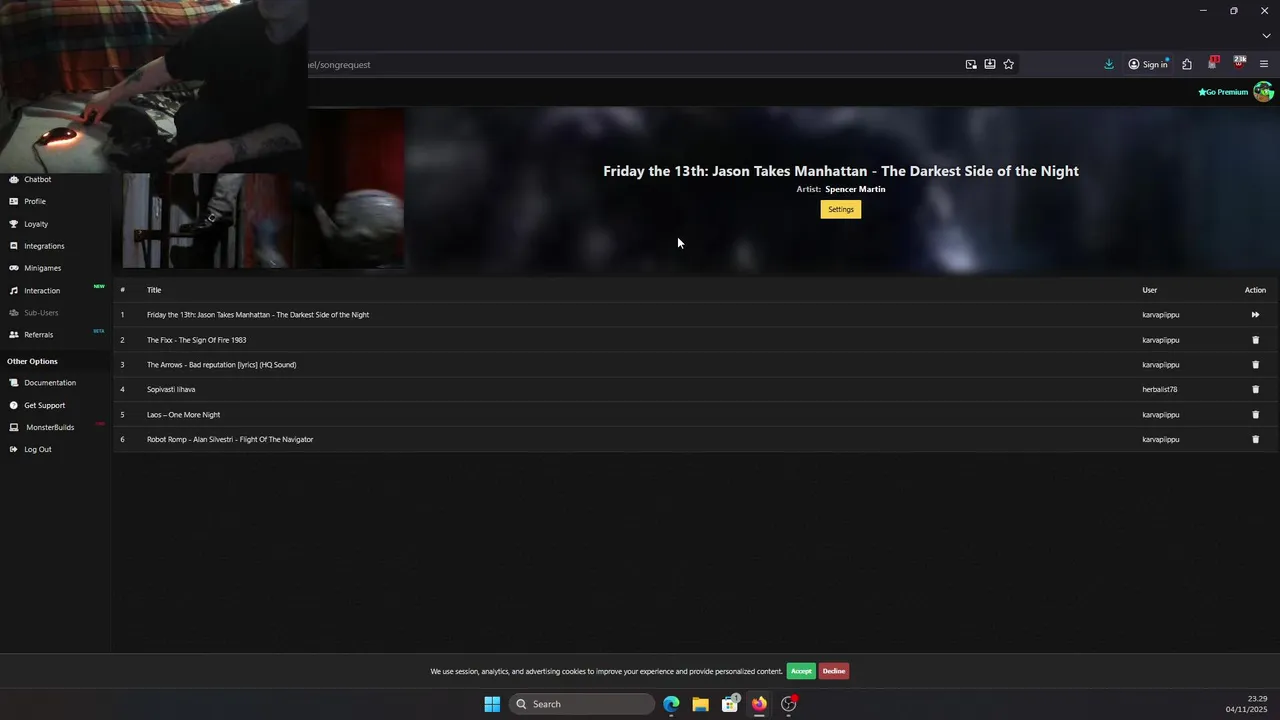Screen dimensions: 1280x720
Task: Click the Sub-Users sidebar item
Action: pyautogui.click(x=41, y=313)
